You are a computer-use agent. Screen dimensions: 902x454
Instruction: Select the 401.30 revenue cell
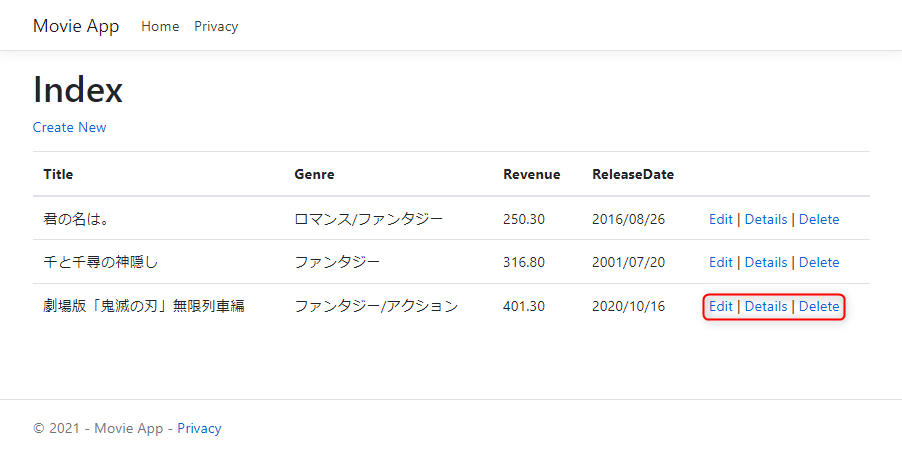[523, 306]
